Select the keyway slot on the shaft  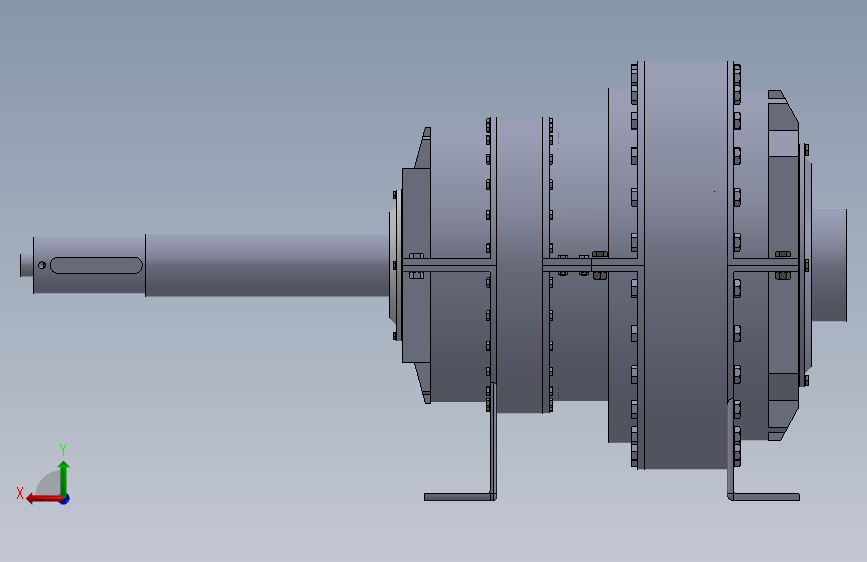point(96,265)
